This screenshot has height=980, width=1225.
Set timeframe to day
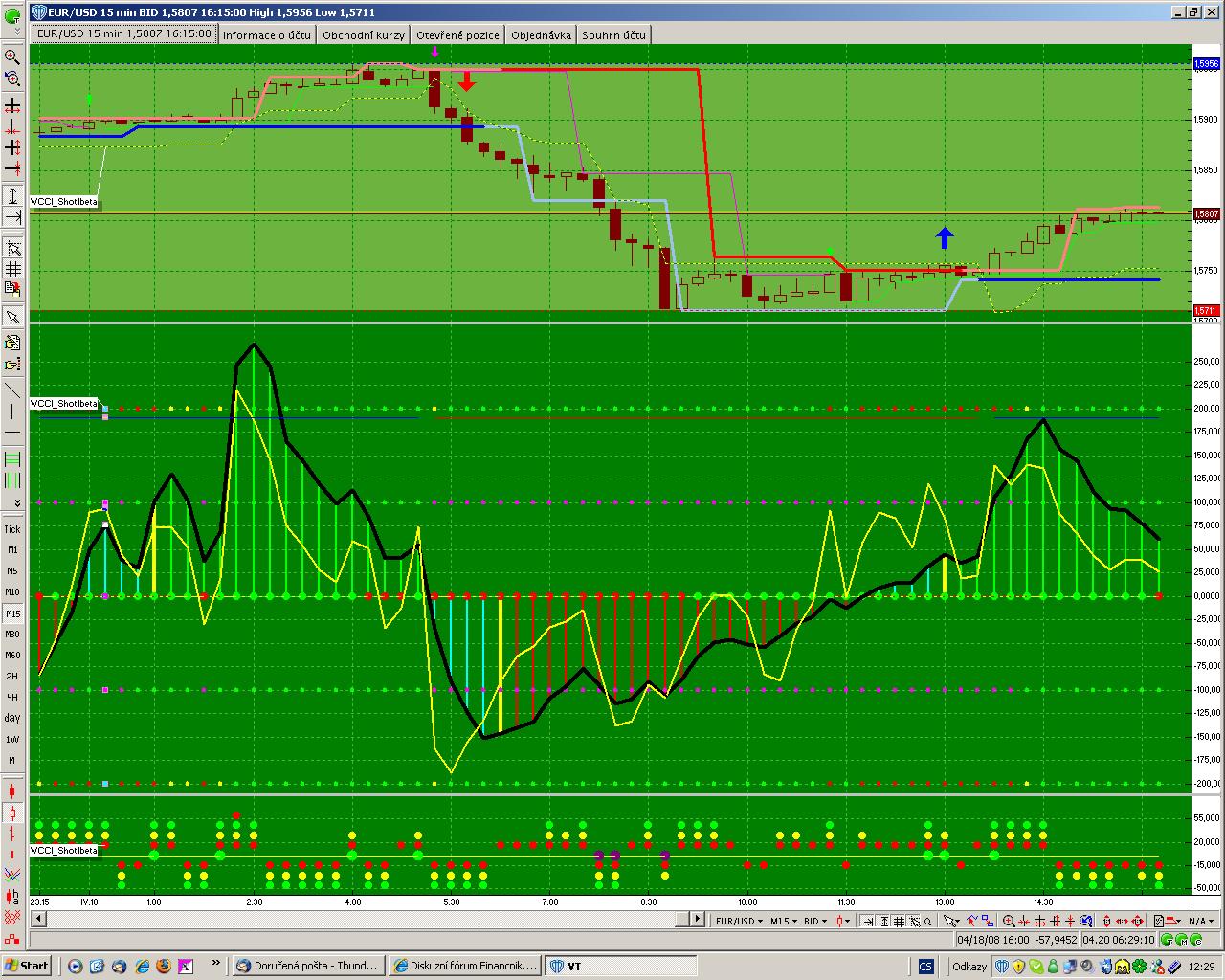coord(12,718)
